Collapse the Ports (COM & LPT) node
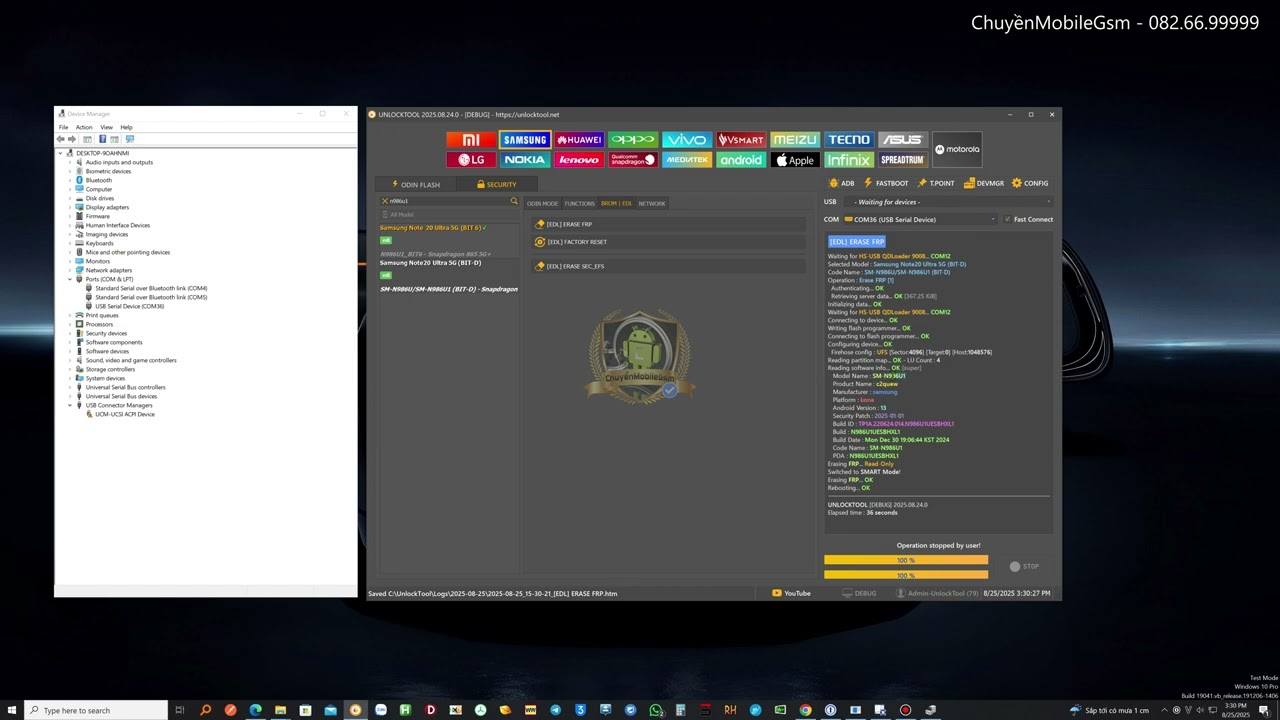Screen dimensions: 1280x720 click(70, 279)
